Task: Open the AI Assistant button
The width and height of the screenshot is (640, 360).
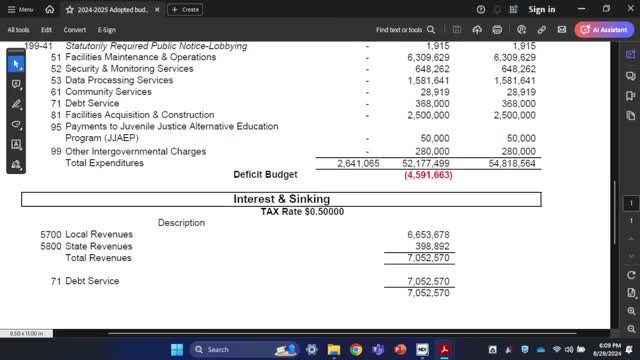Action: (x=604, y=30)
